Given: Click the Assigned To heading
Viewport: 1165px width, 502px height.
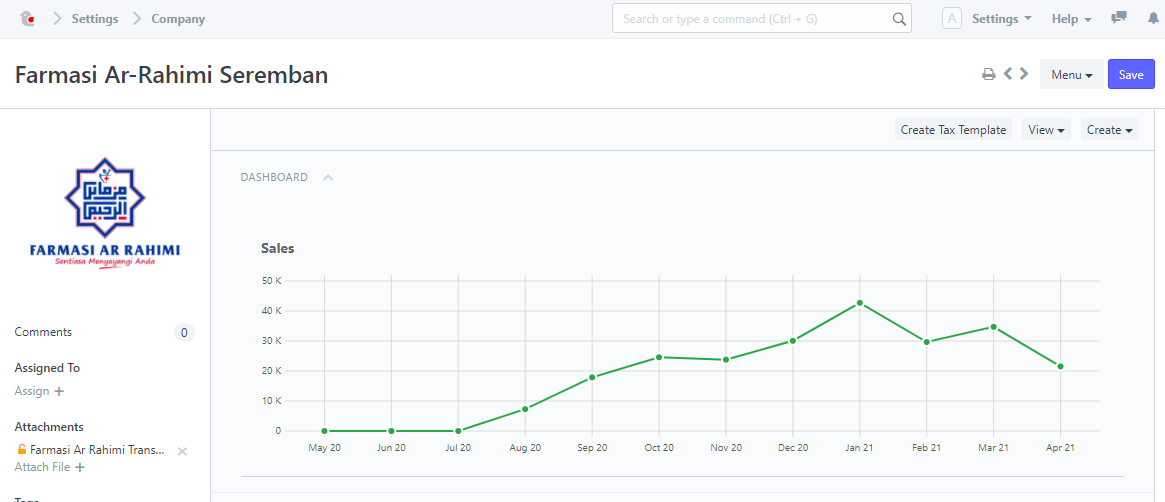Looking at the screenshot, I should tap(48, 368).
